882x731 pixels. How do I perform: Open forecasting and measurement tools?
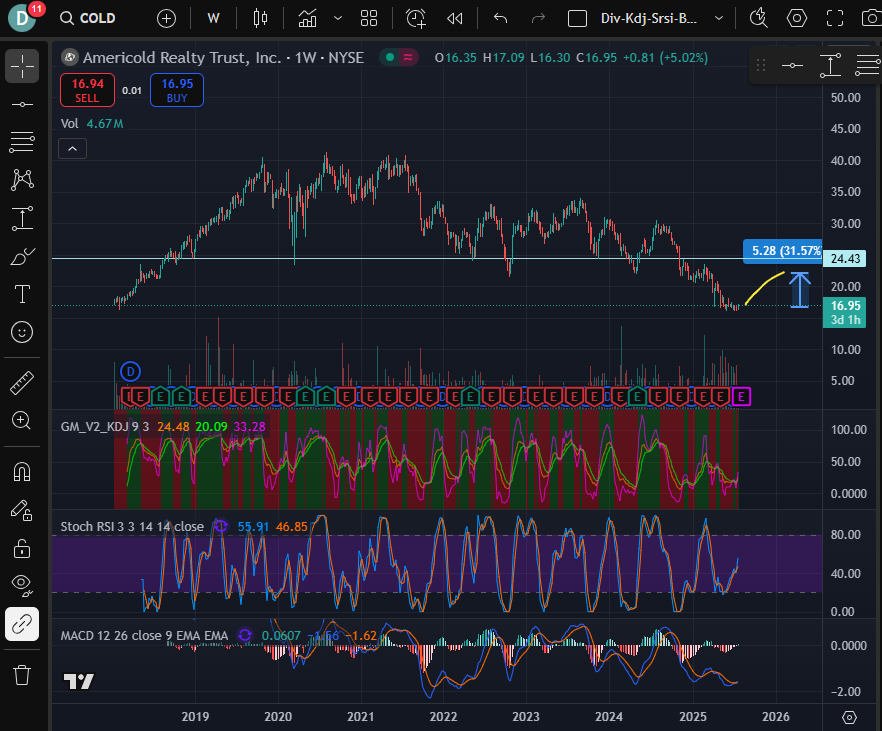click(x=22, y=218)
